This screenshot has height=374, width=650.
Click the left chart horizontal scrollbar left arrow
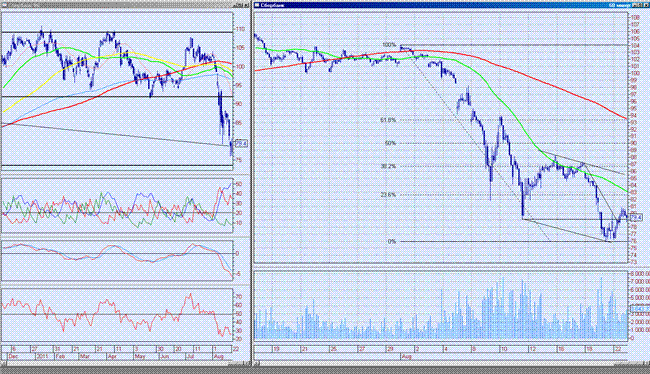tap(2, 364)
